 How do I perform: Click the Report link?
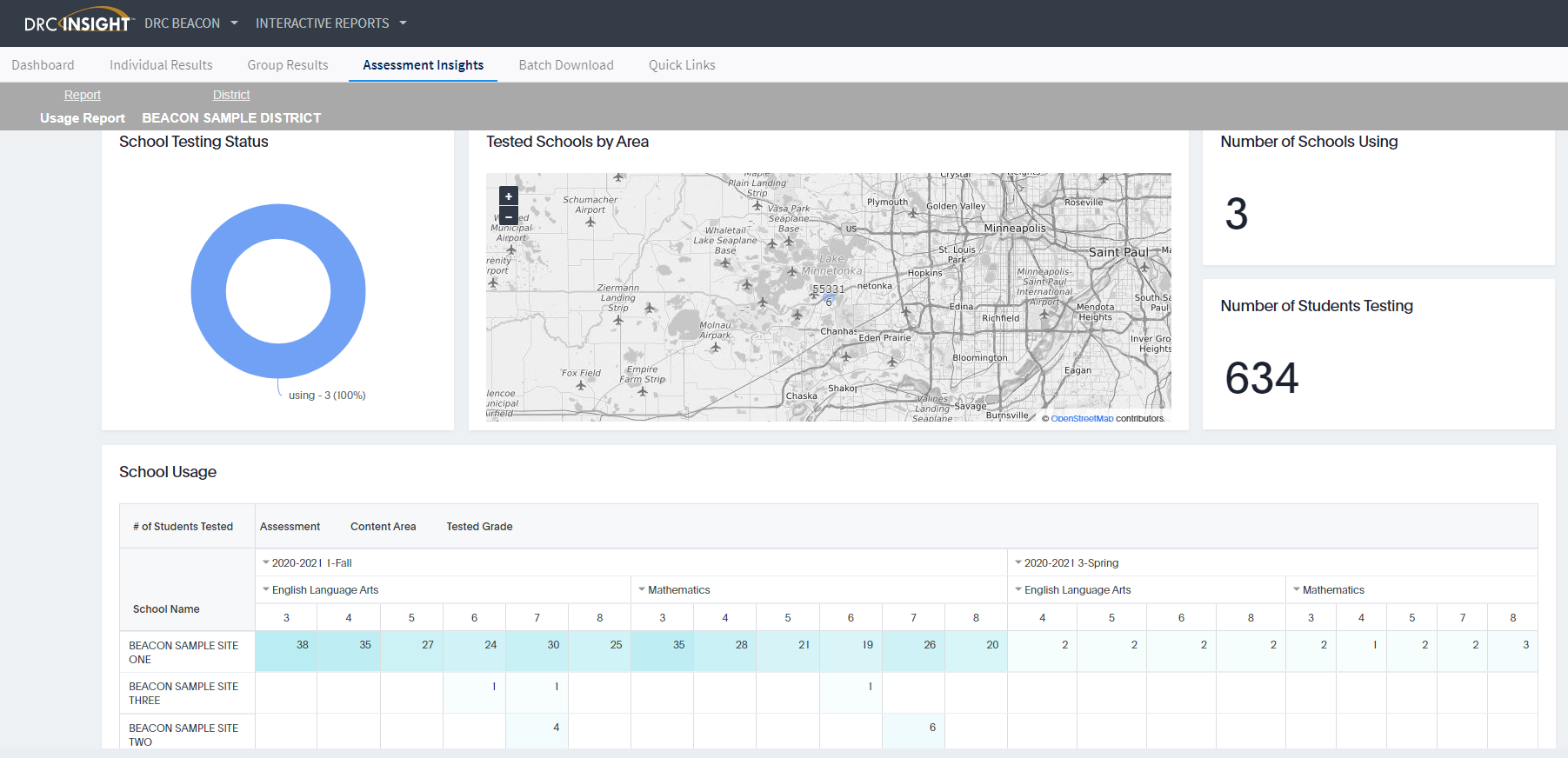click(x=83, y=95)
